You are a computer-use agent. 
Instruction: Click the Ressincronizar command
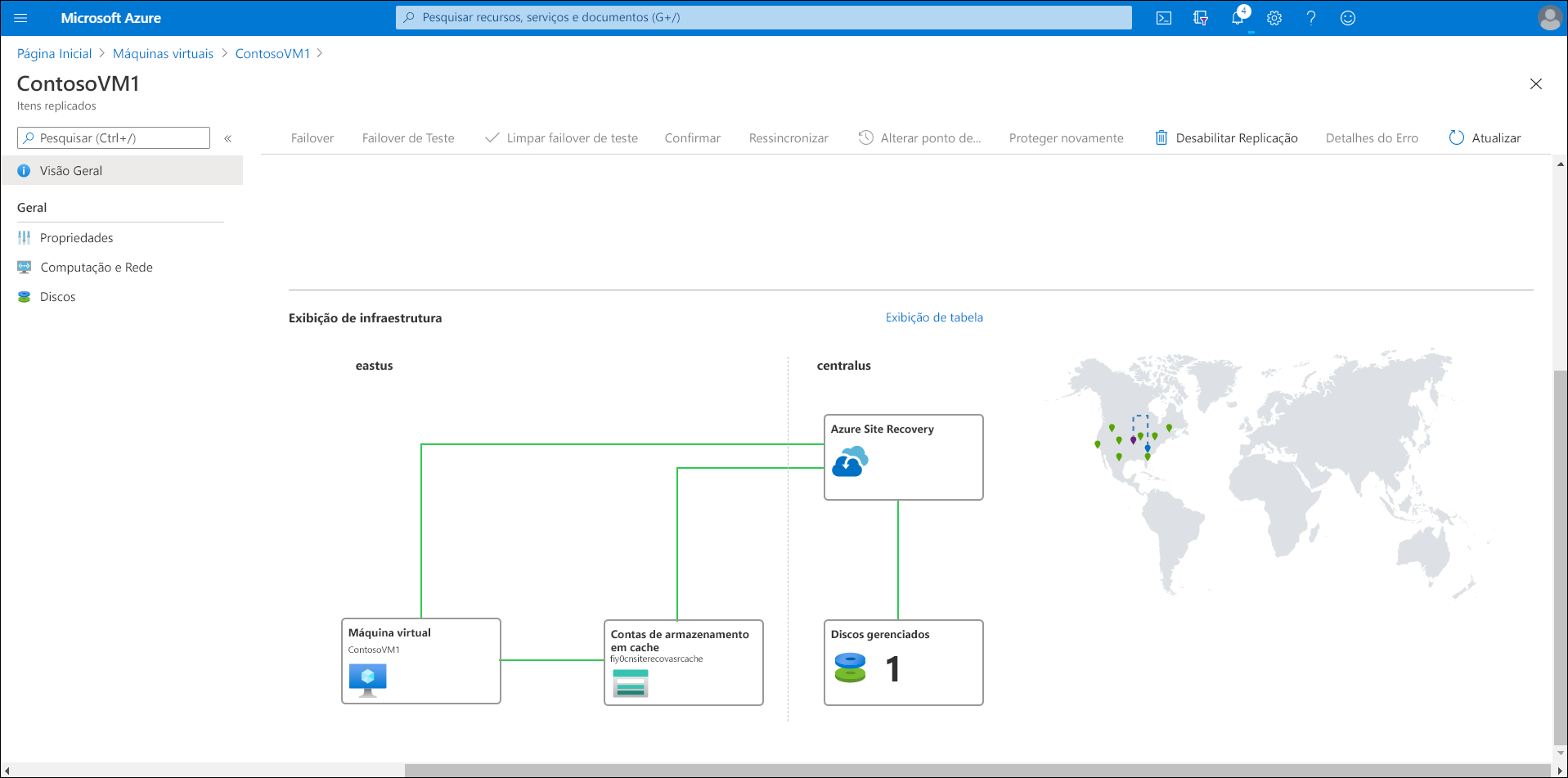(x=788, y=138)
